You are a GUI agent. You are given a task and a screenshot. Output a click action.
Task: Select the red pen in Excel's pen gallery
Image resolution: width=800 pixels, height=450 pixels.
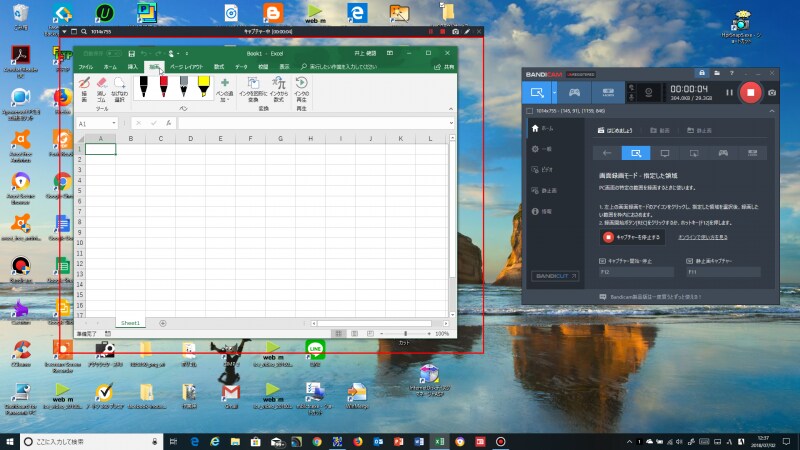click(x=163, y=86)
